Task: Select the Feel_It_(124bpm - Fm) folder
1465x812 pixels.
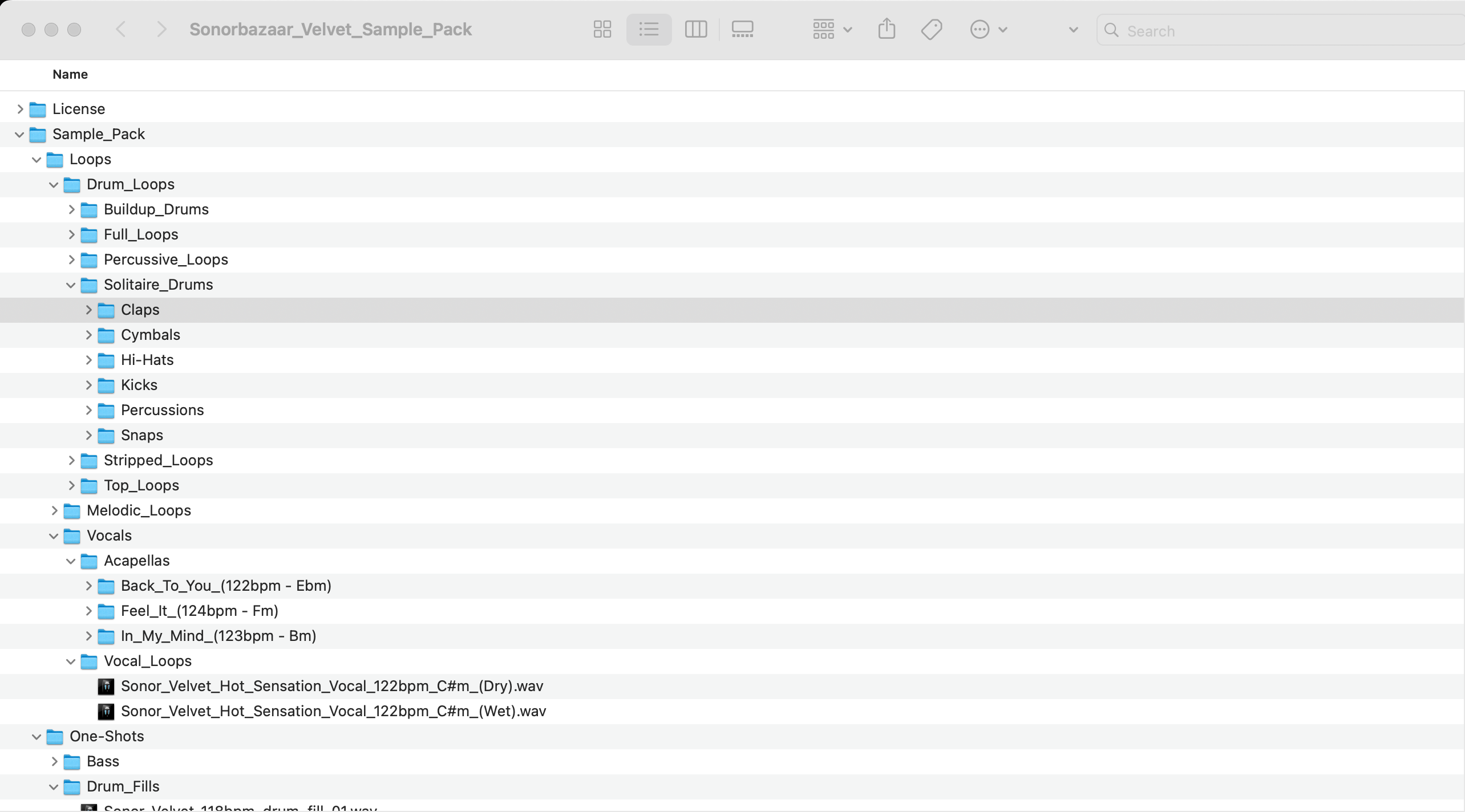Action: click(x=199, y=611)
